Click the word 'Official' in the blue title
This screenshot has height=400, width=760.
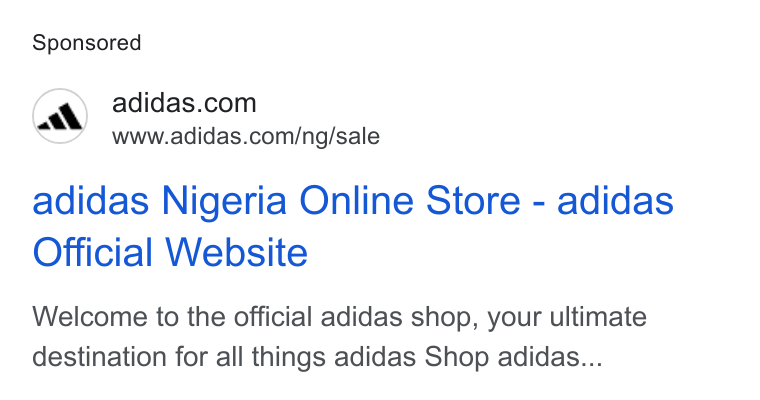tap(92, 252)
